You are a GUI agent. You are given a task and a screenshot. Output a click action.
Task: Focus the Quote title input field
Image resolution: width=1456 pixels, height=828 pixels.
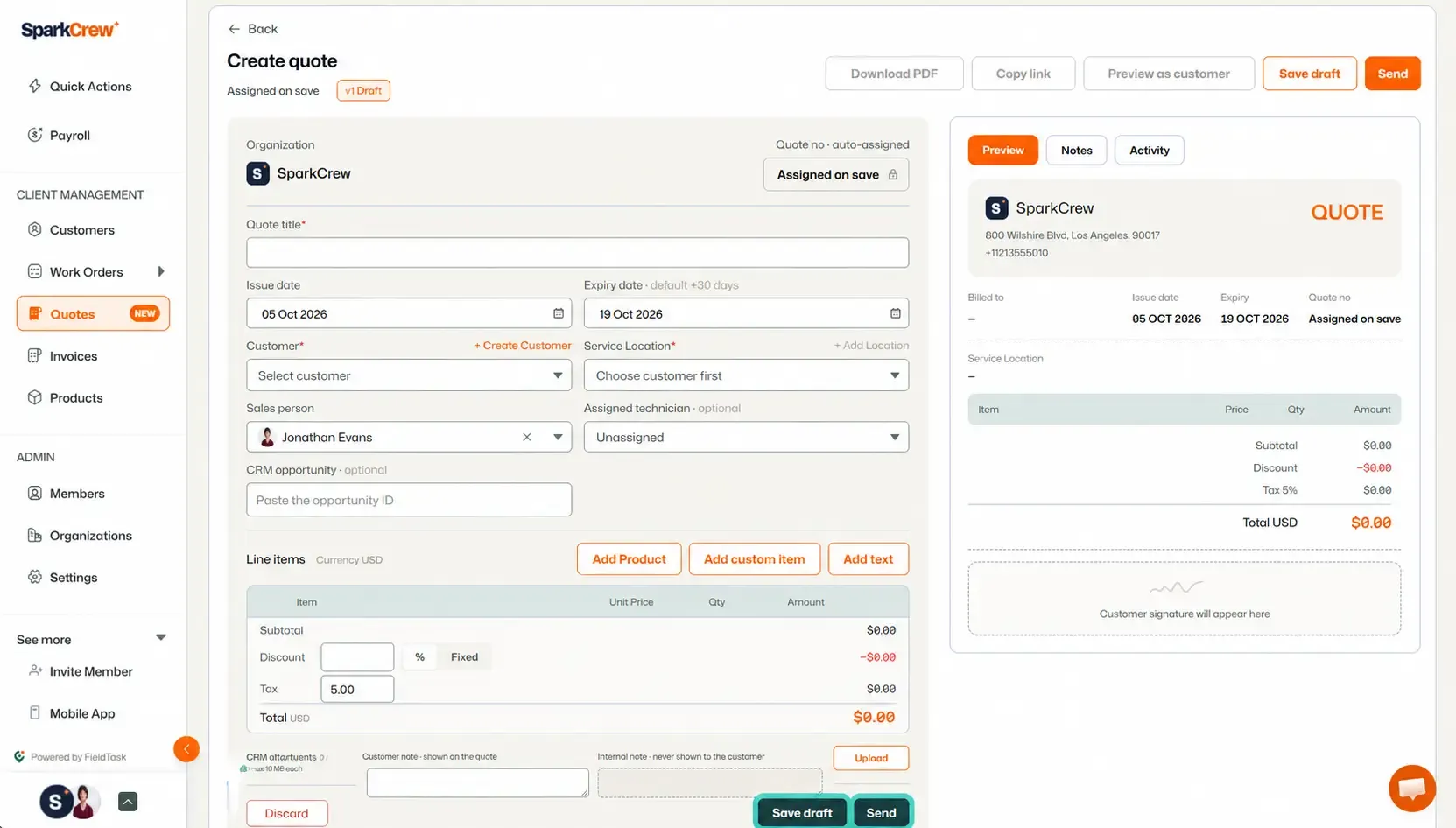[577, 252]
